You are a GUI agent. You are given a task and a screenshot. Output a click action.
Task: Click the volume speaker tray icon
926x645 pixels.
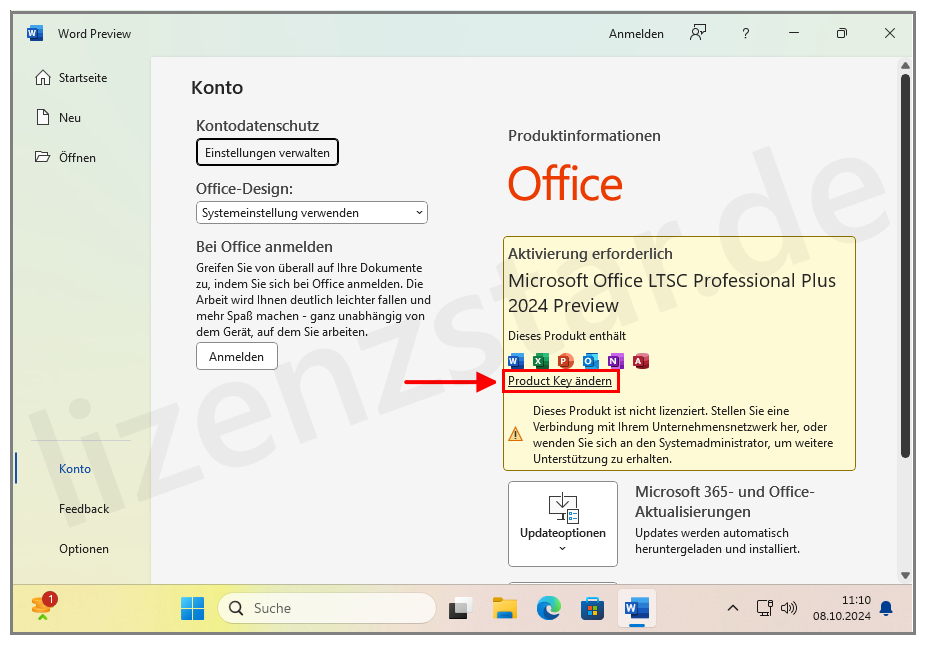(x=789, y=608)
